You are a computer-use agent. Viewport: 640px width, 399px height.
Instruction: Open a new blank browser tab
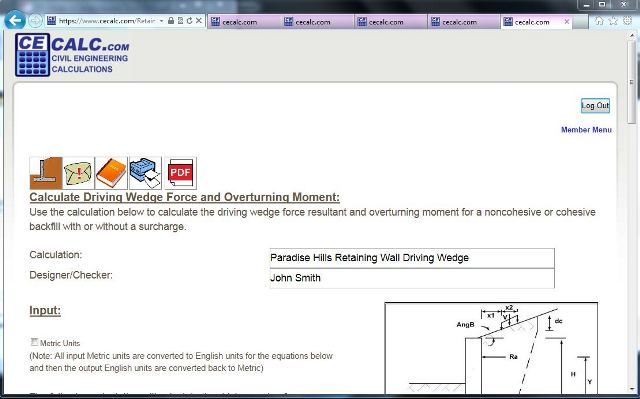pos(580,22)
